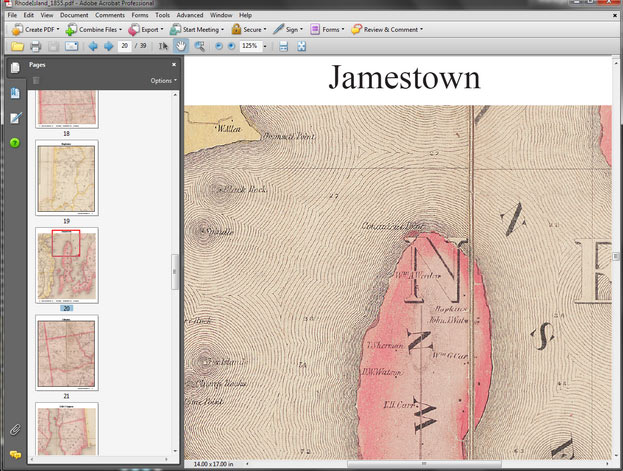This screenshot has width=623, height=471.
Task: Click the fit one full page icon
Action: [x=302, y=47]
